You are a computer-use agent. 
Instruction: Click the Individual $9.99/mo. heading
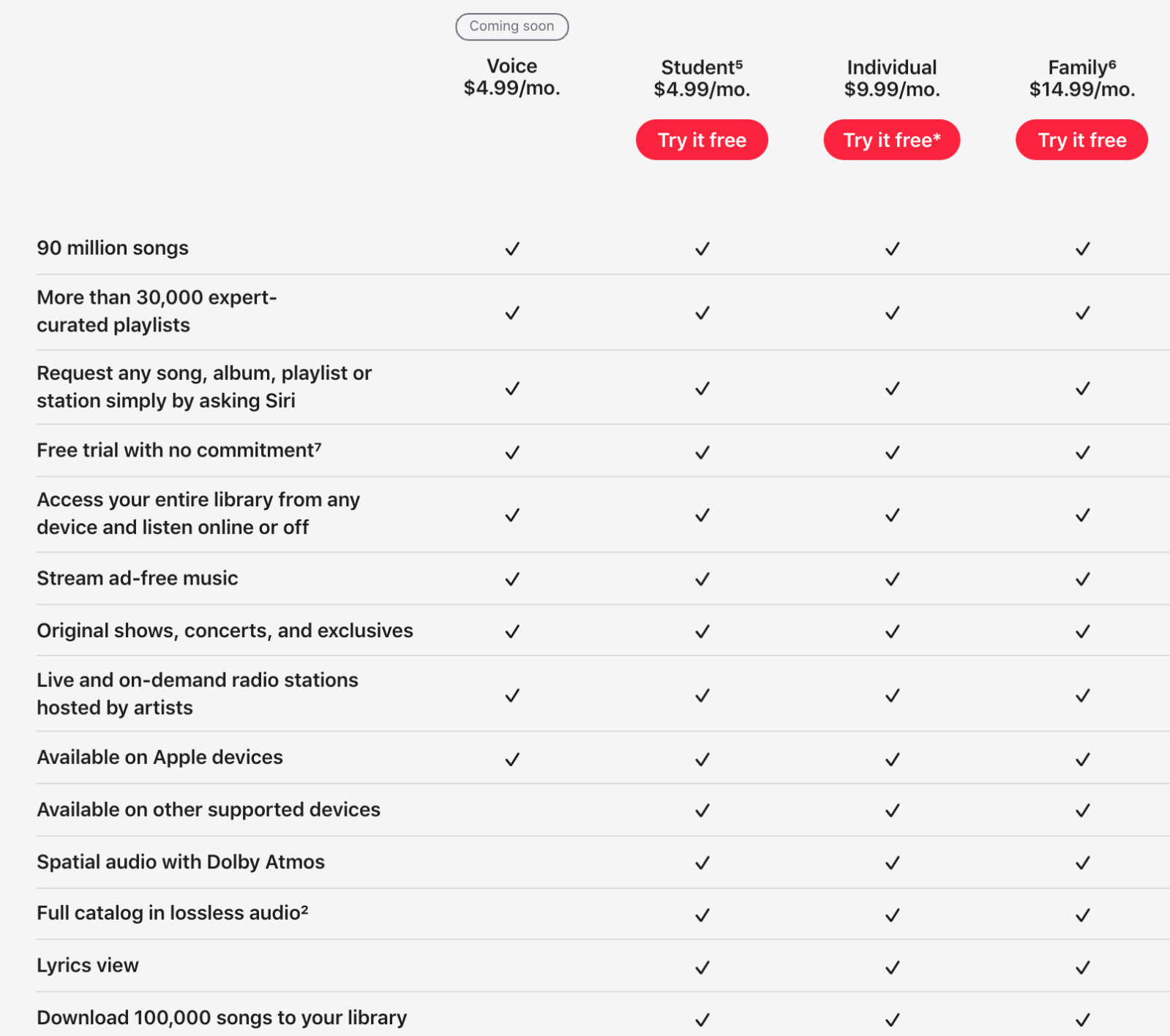[891, 78]
